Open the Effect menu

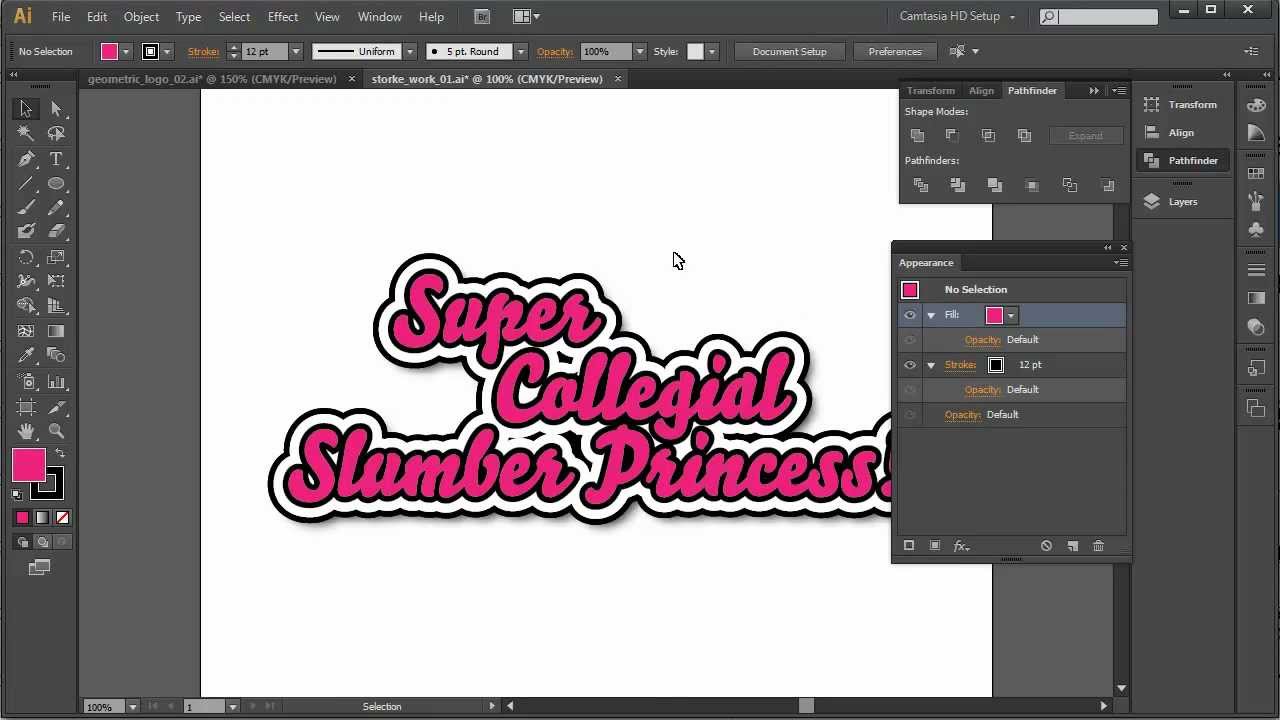(x=282, y=17)
